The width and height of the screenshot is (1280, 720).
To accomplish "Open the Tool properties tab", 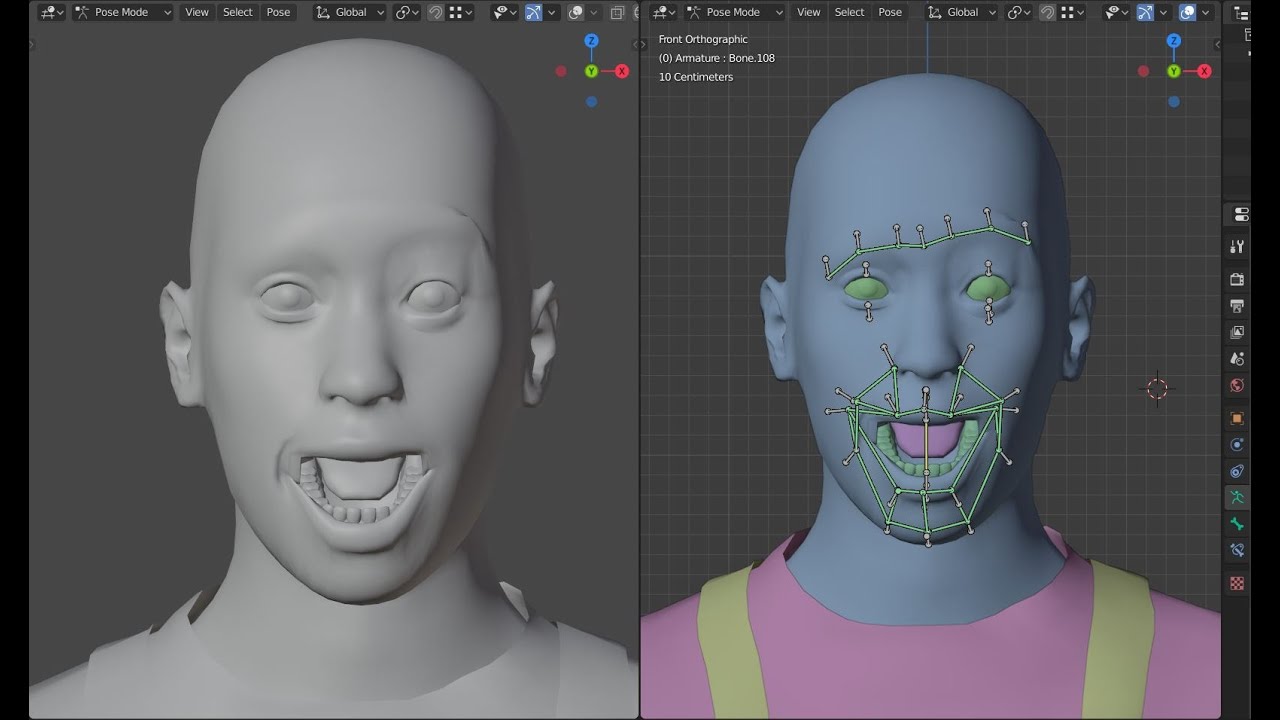I will point(1237,247).
